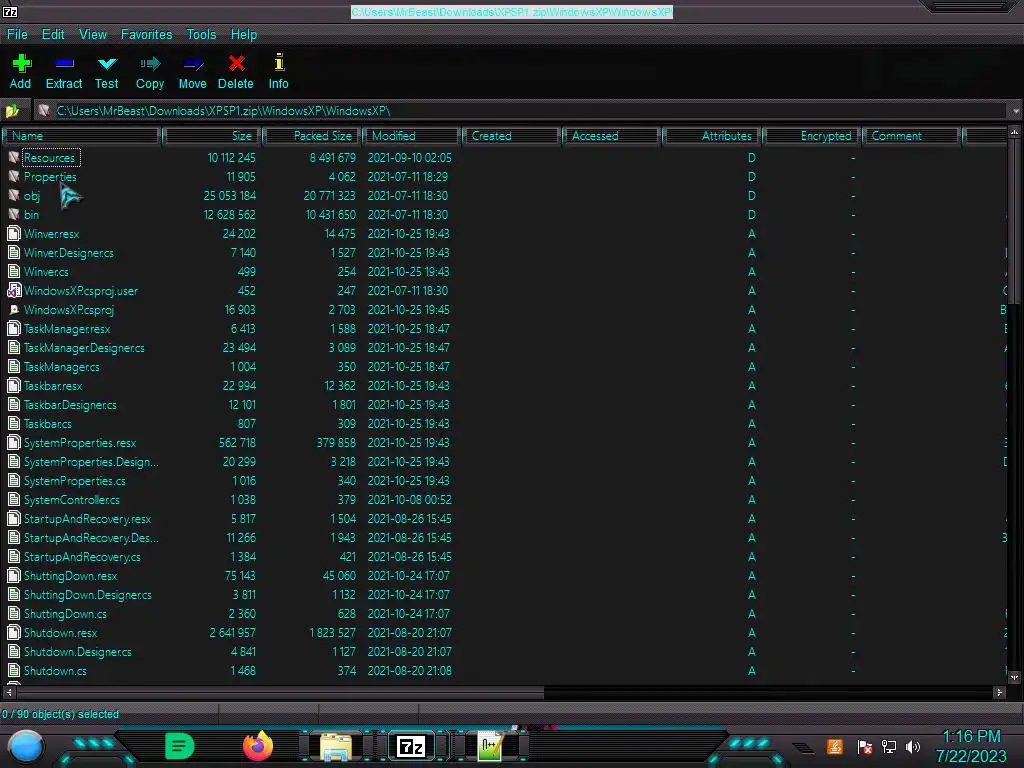Click the Copy toolbar icon
Image resolution: width=1024 pixels, height=768 pixels.
pos(150,63)
